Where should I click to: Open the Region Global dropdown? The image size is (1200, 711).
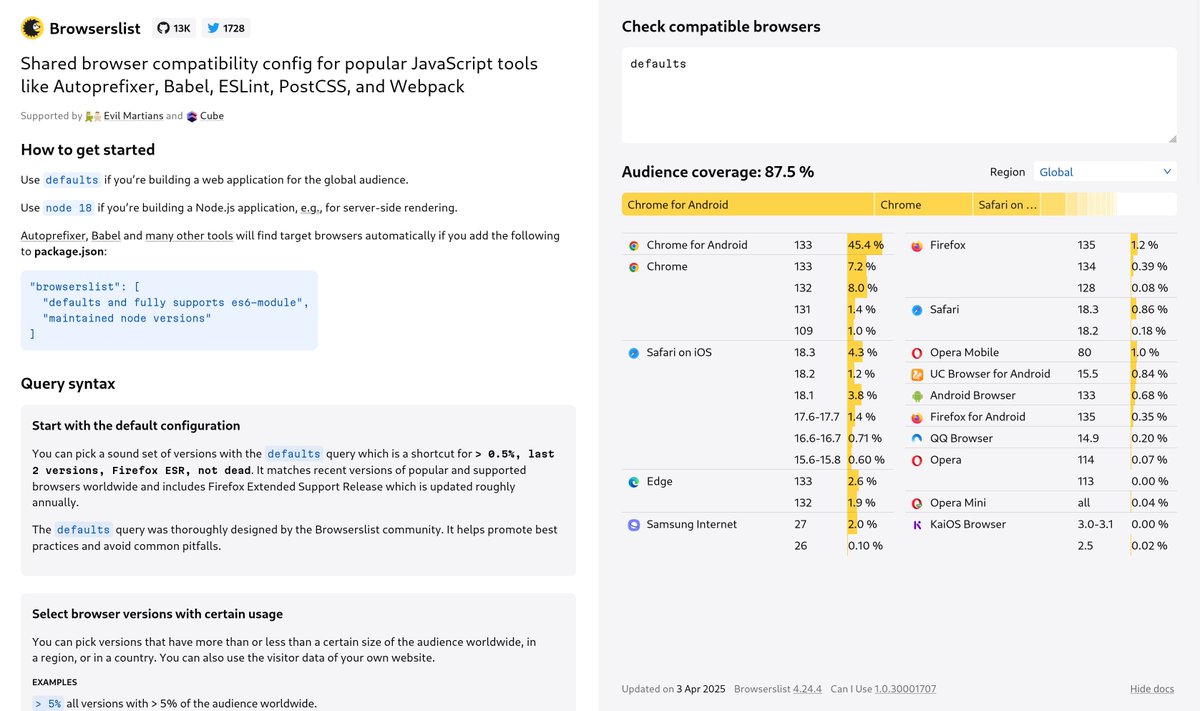click(1105, 172)
